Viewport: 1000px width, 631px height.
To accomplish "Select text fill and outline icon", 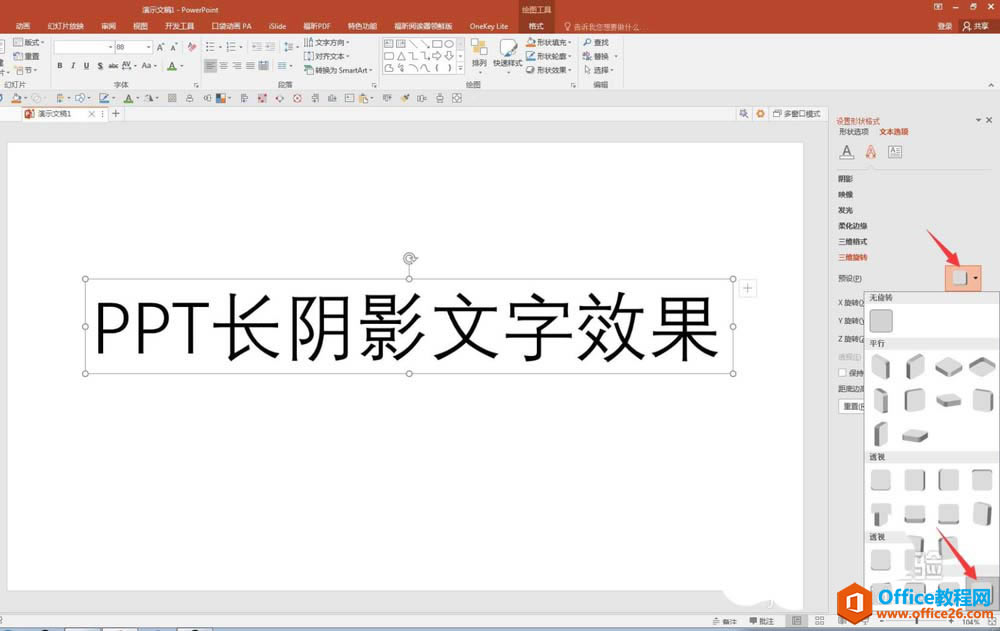I will (x=846, y=152).
